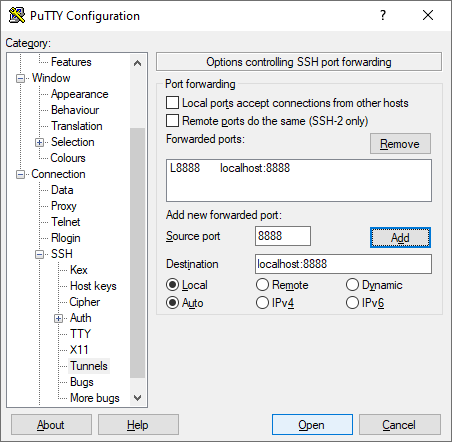
Task: Open Kex settings
Action: pyautogui.click(x=79, y=270)
